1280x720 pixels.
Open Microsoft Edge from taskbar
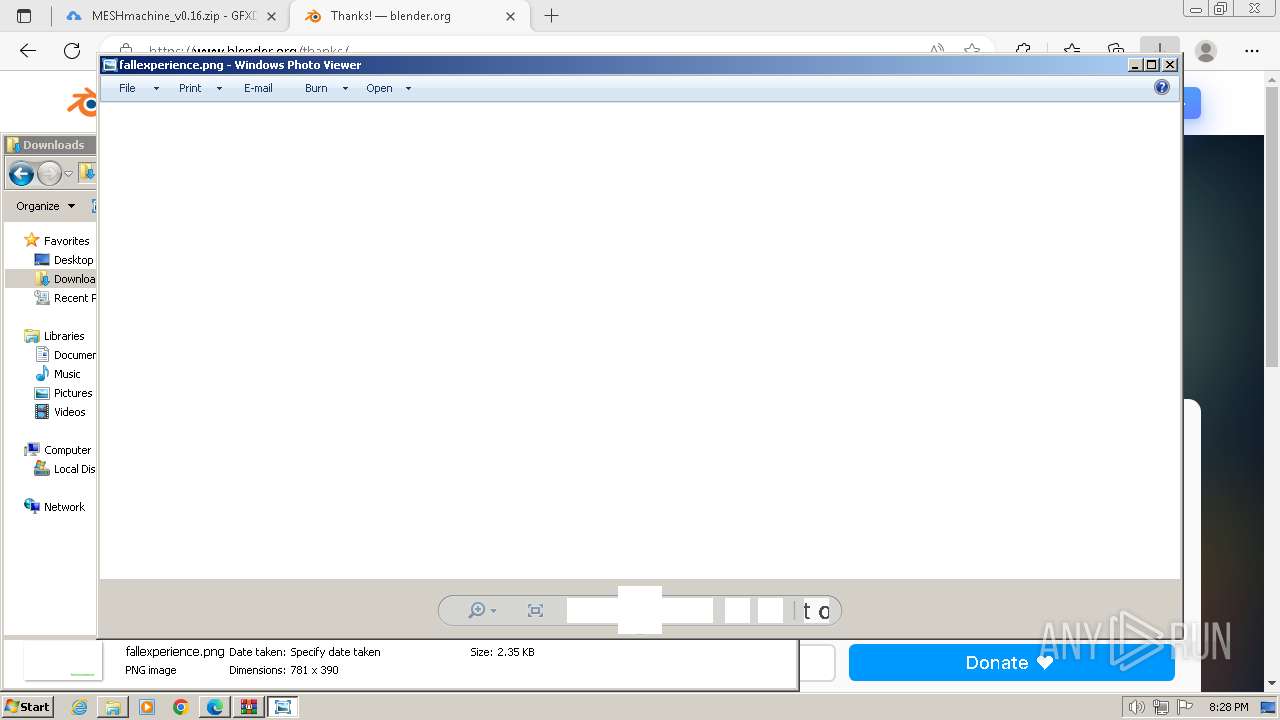[215, 707]
